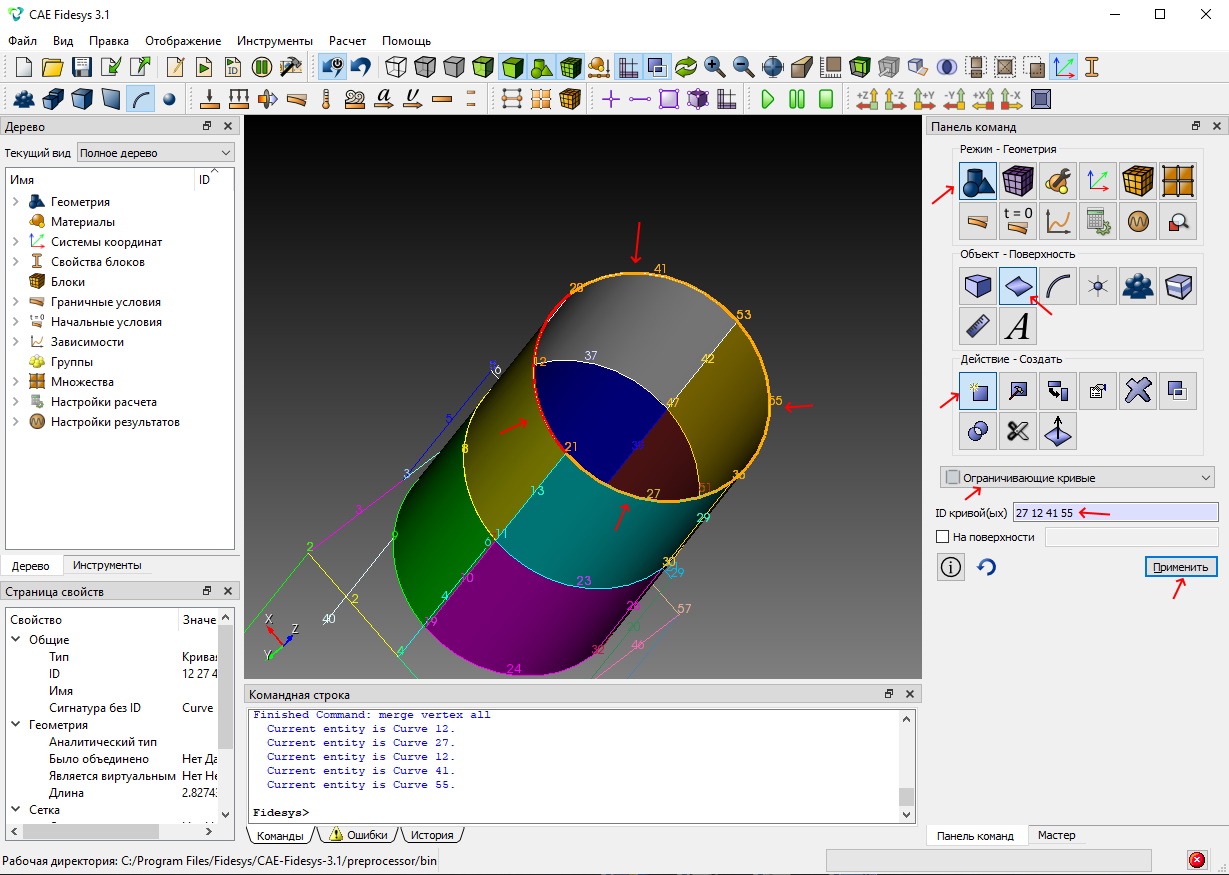Select the Curve object icon in command panel

click(x=1058, y=286)
